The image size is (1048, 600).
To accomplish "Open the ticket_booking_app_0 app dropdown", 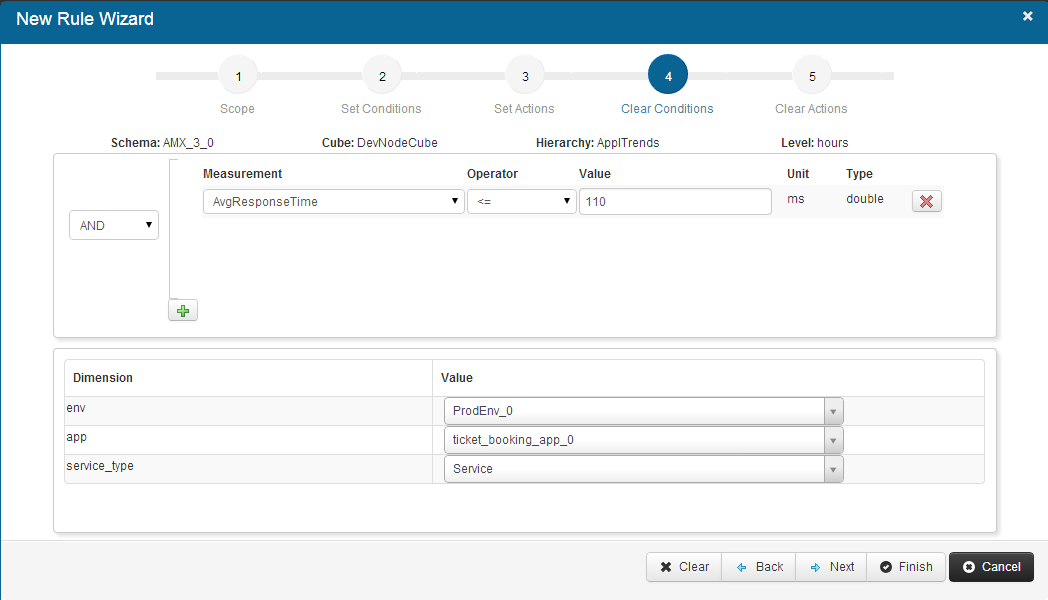I will pos(643,440).
